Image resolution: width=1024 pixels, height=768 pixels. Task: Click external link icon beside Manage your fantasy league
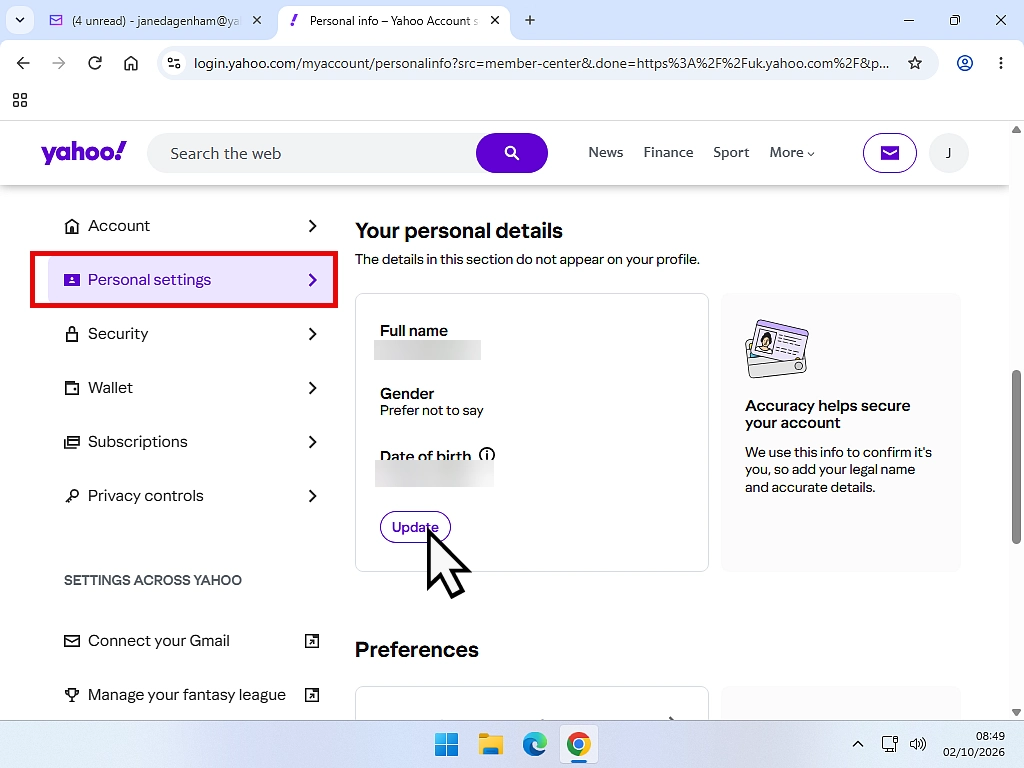(x=312, y=695)
